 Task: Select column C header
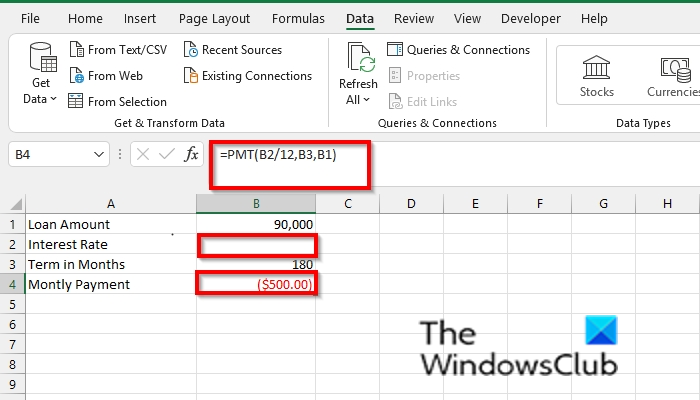348,204
